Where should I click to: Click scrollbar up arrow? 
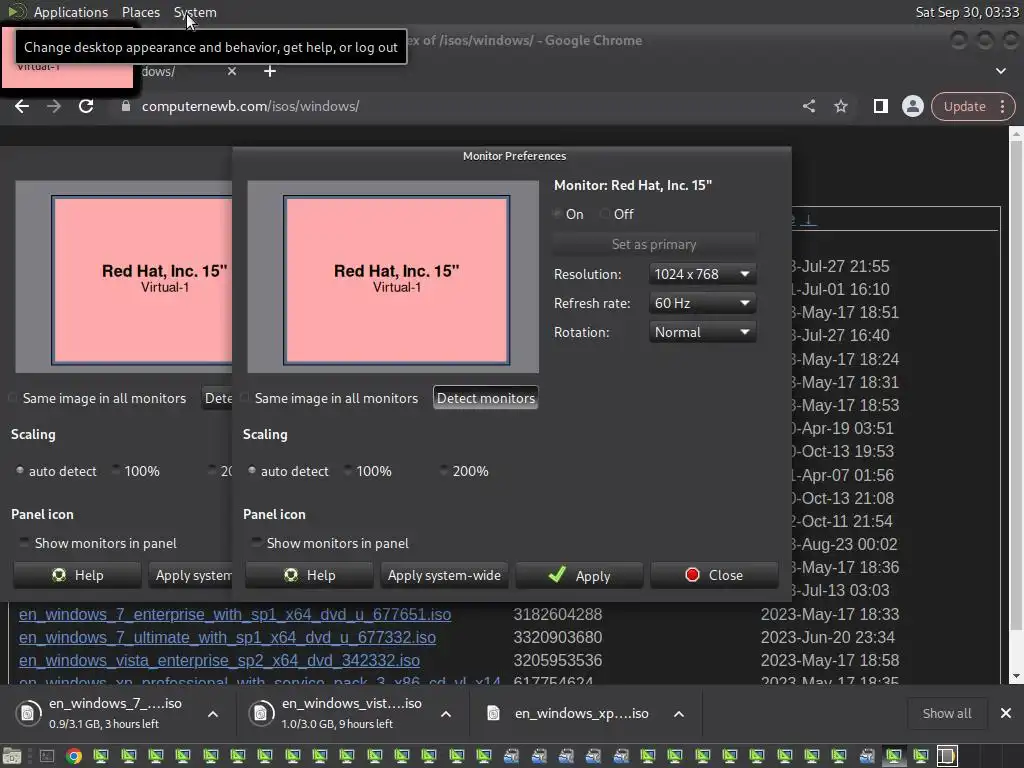(x=1016, y=134)
